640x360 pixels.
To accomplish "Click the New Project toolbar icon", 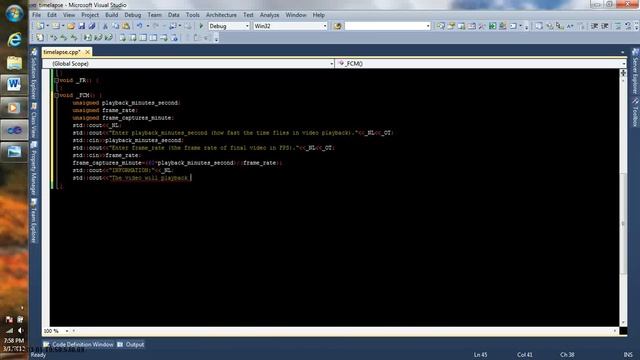I will [40, 26].
